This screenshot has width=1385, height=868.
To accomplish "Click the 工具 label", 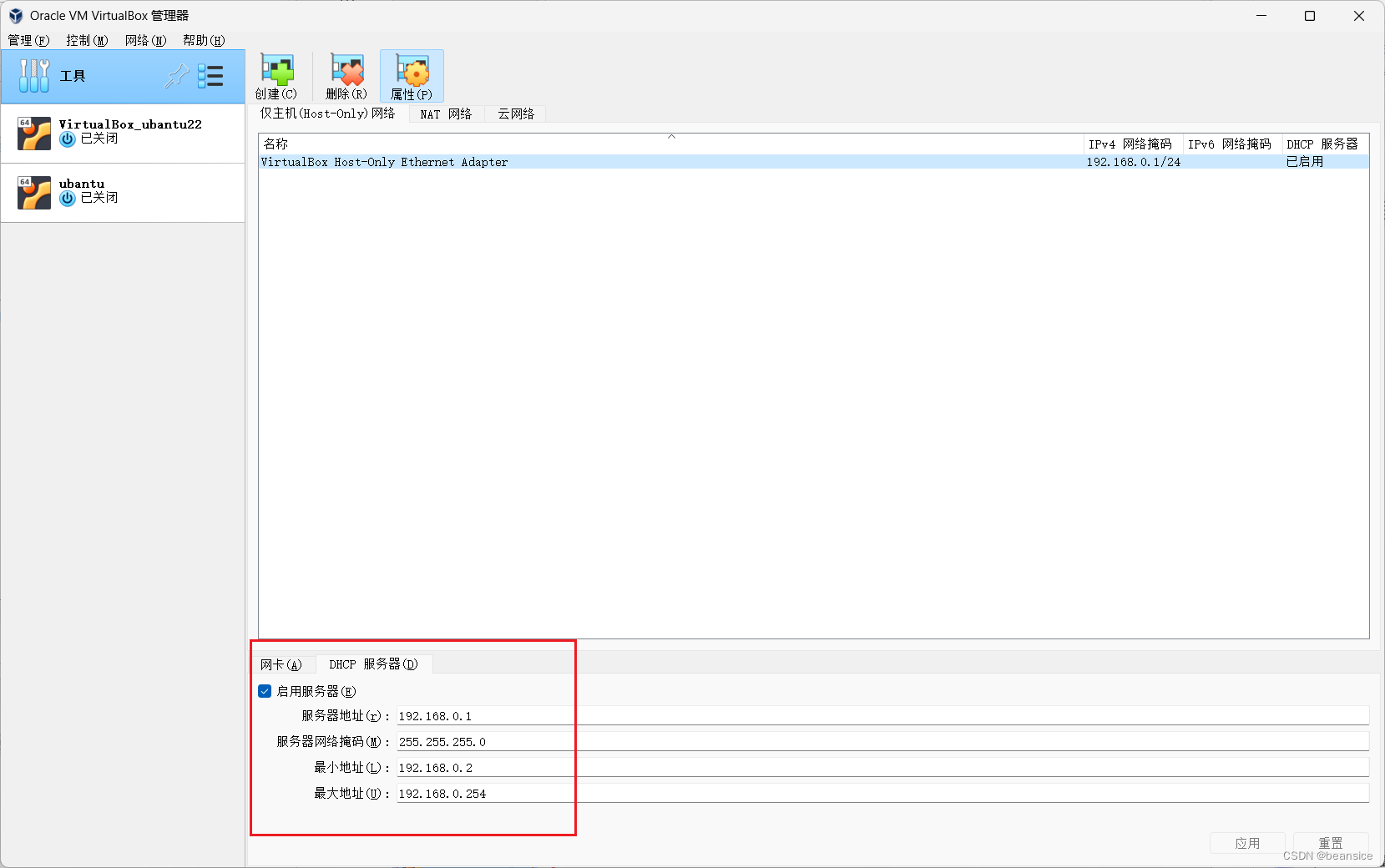I will pos(73,76).
